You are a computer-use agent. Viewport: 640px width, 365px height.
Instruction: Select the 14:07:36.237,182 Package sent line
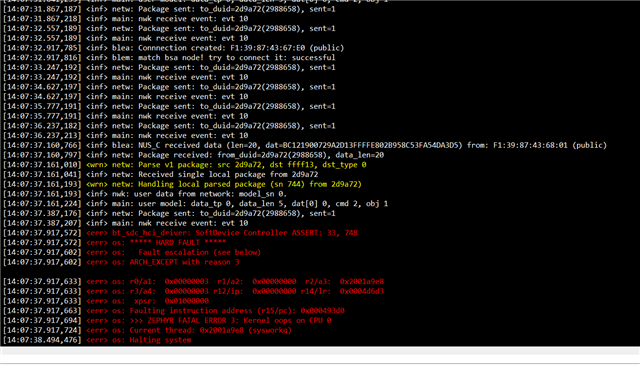169,126
